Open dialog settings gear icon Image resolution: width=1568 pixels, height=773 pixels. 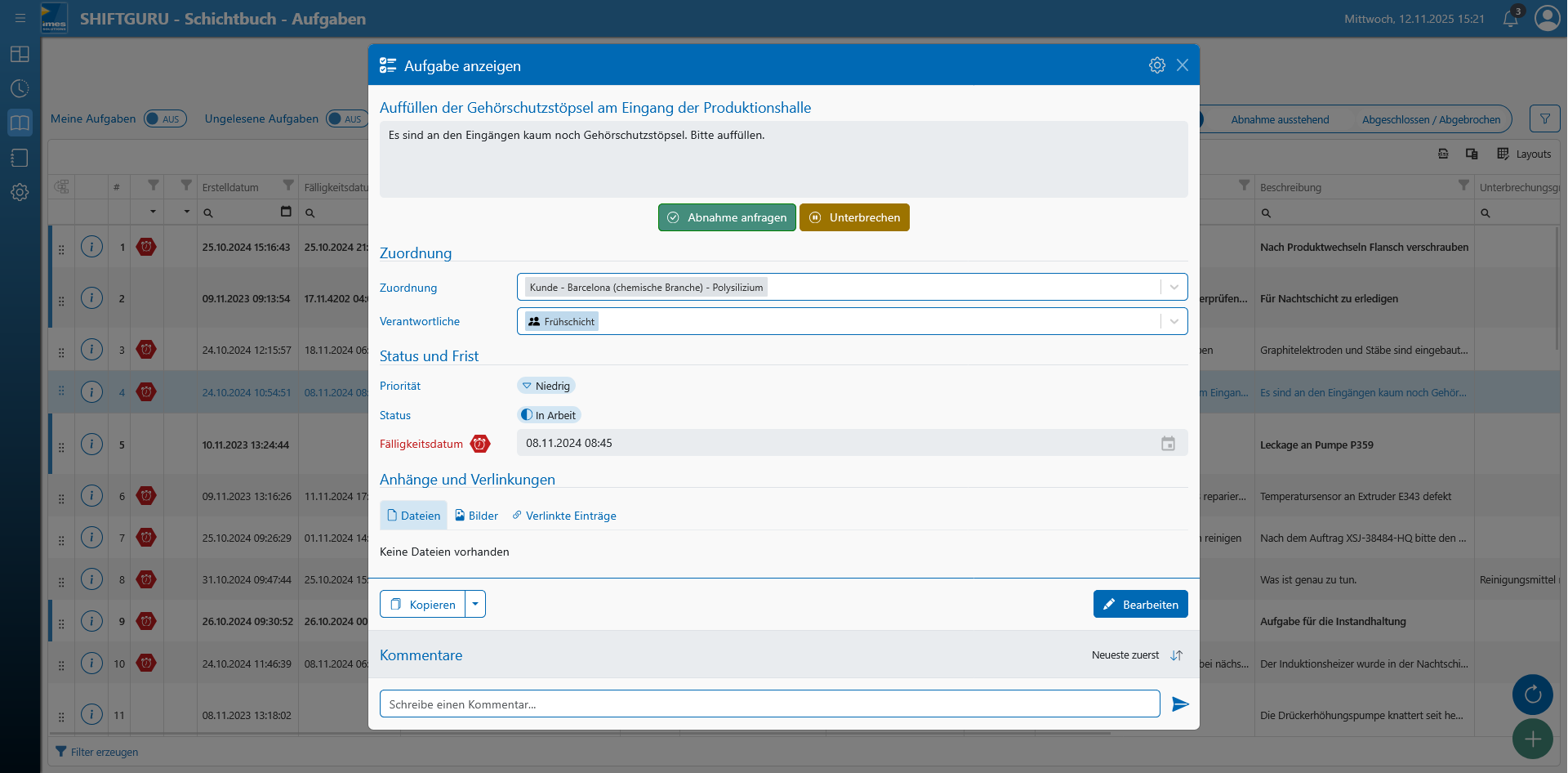[1156, 65]
